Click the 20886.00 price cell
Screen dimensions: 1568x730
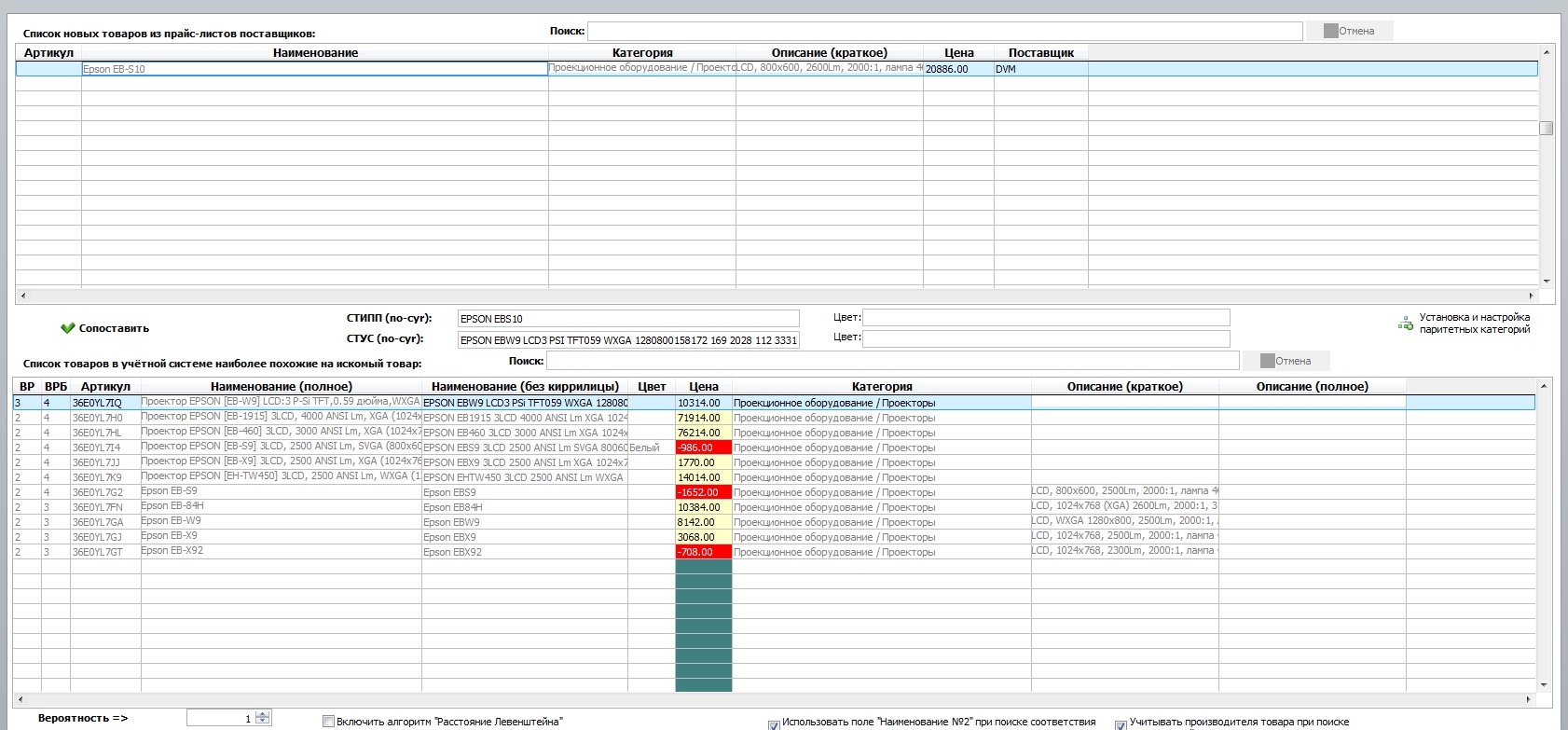958,69
